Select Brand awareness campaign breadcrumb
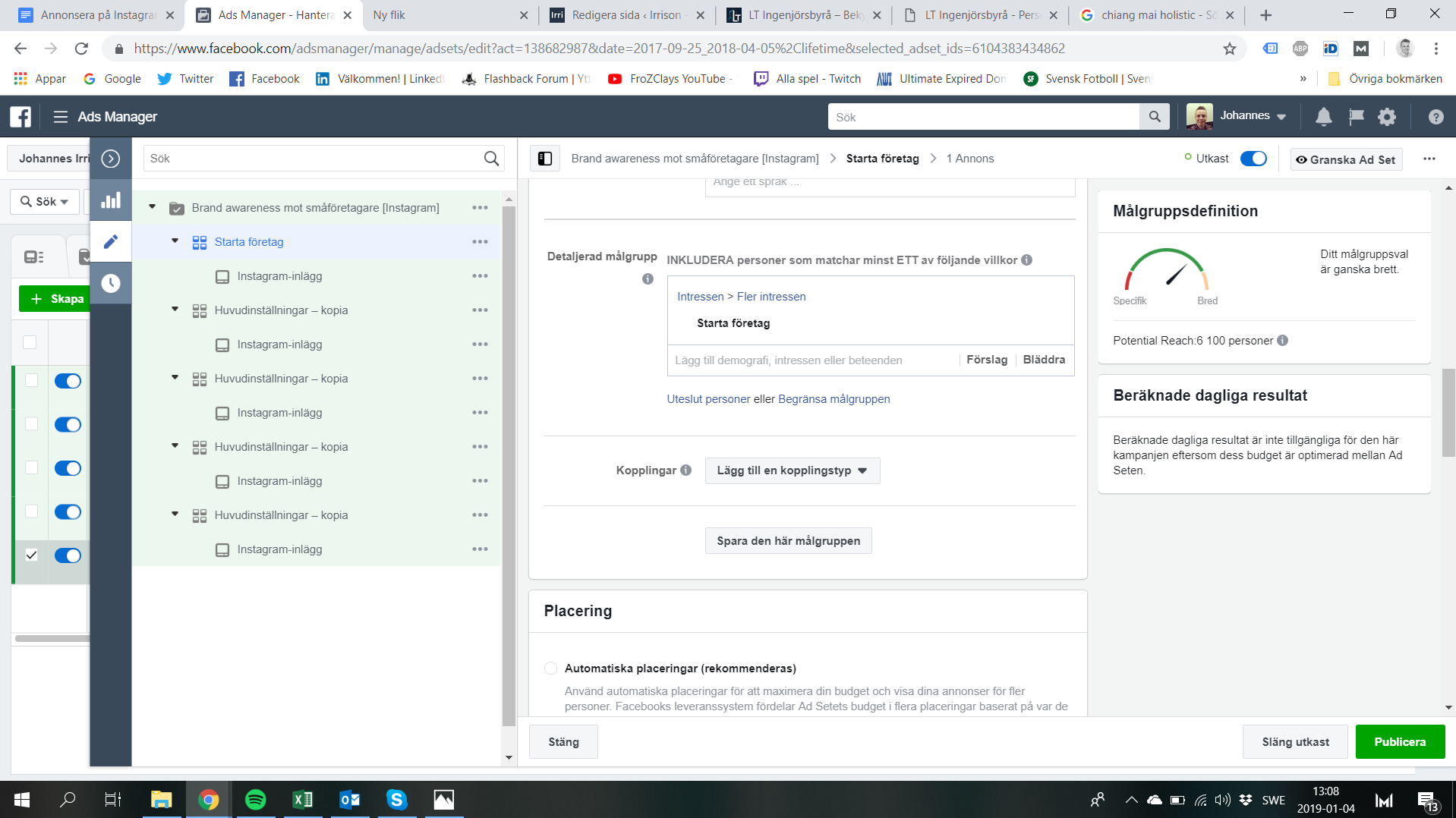The width and height of the screenshot is (1456, 818). [695, 159]
